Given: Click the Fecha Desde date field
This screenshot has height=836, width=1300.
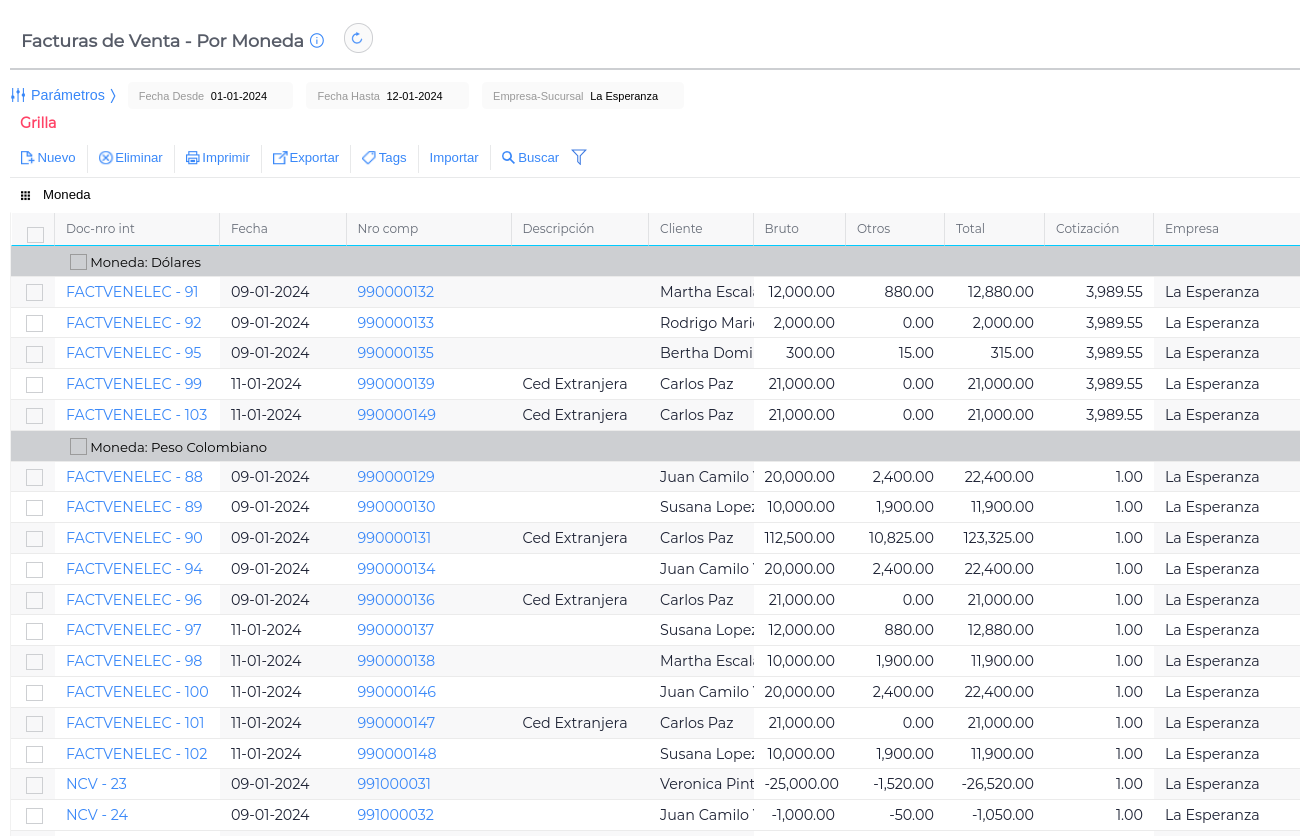Looking at the screenshot, I should (x=238, y=96).
